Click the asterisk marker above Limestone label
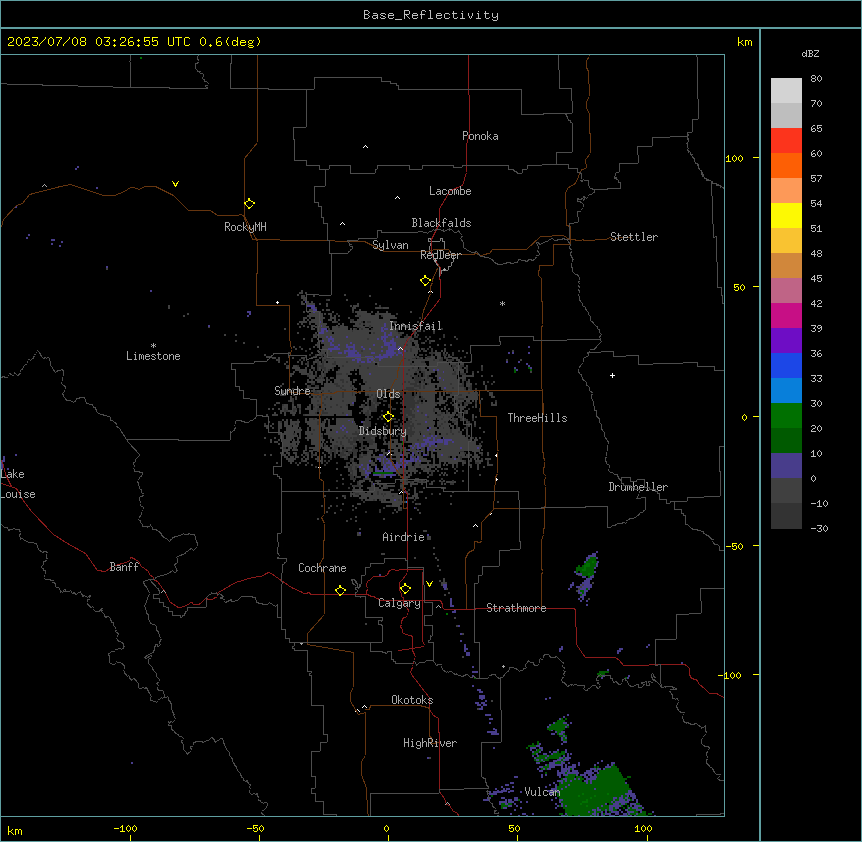Image resolution: width=862 pixels, height=842 pixels. [153, 346]
